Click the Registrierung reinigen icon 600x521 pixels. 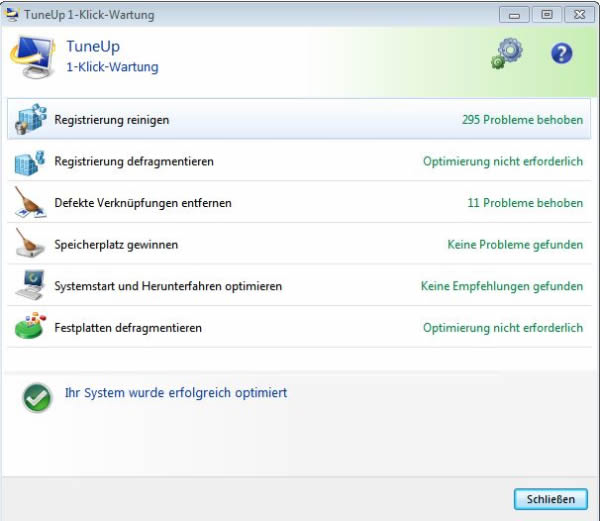pos(31,119)
